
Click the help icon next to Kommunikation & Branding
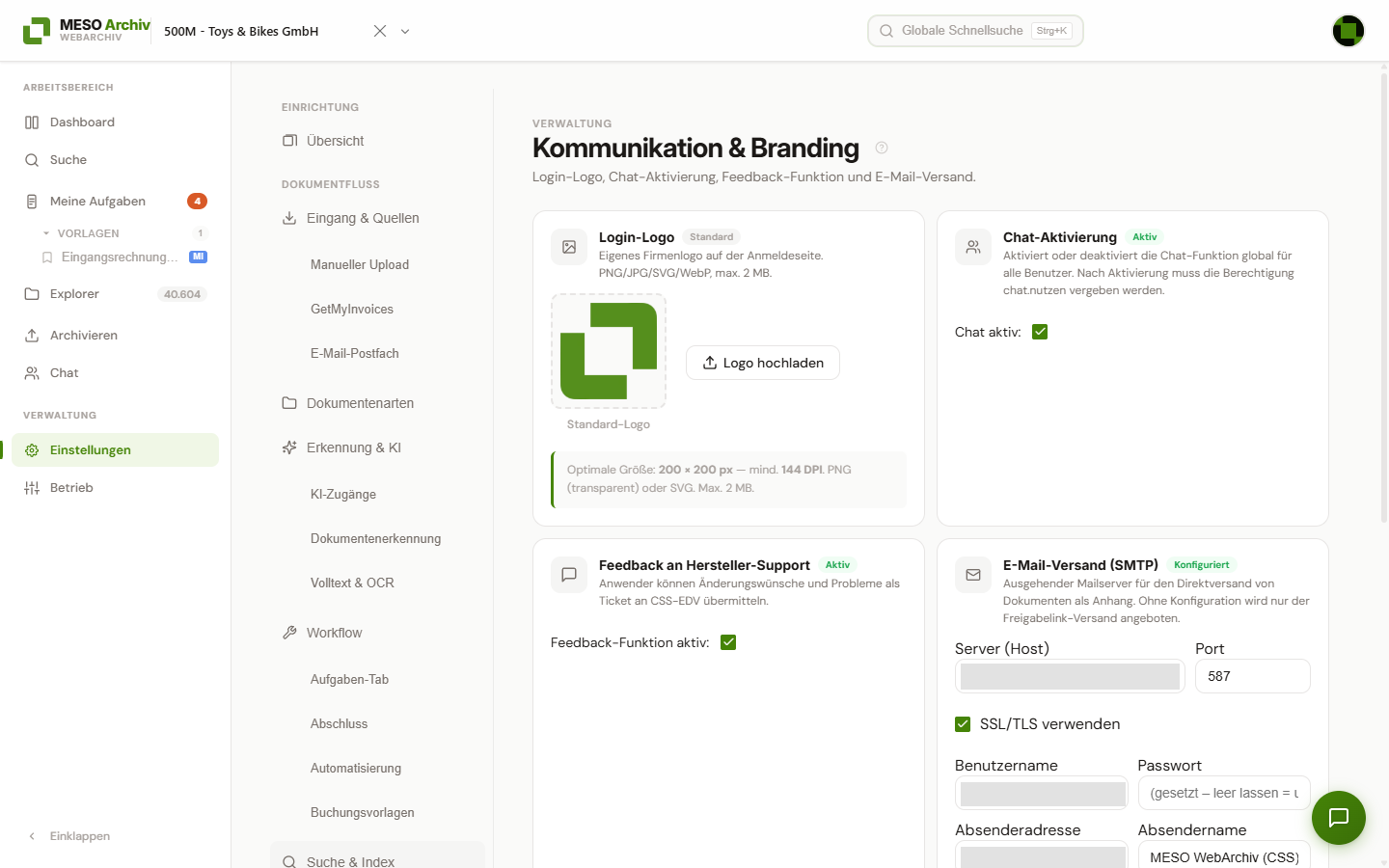pos(882,148)
